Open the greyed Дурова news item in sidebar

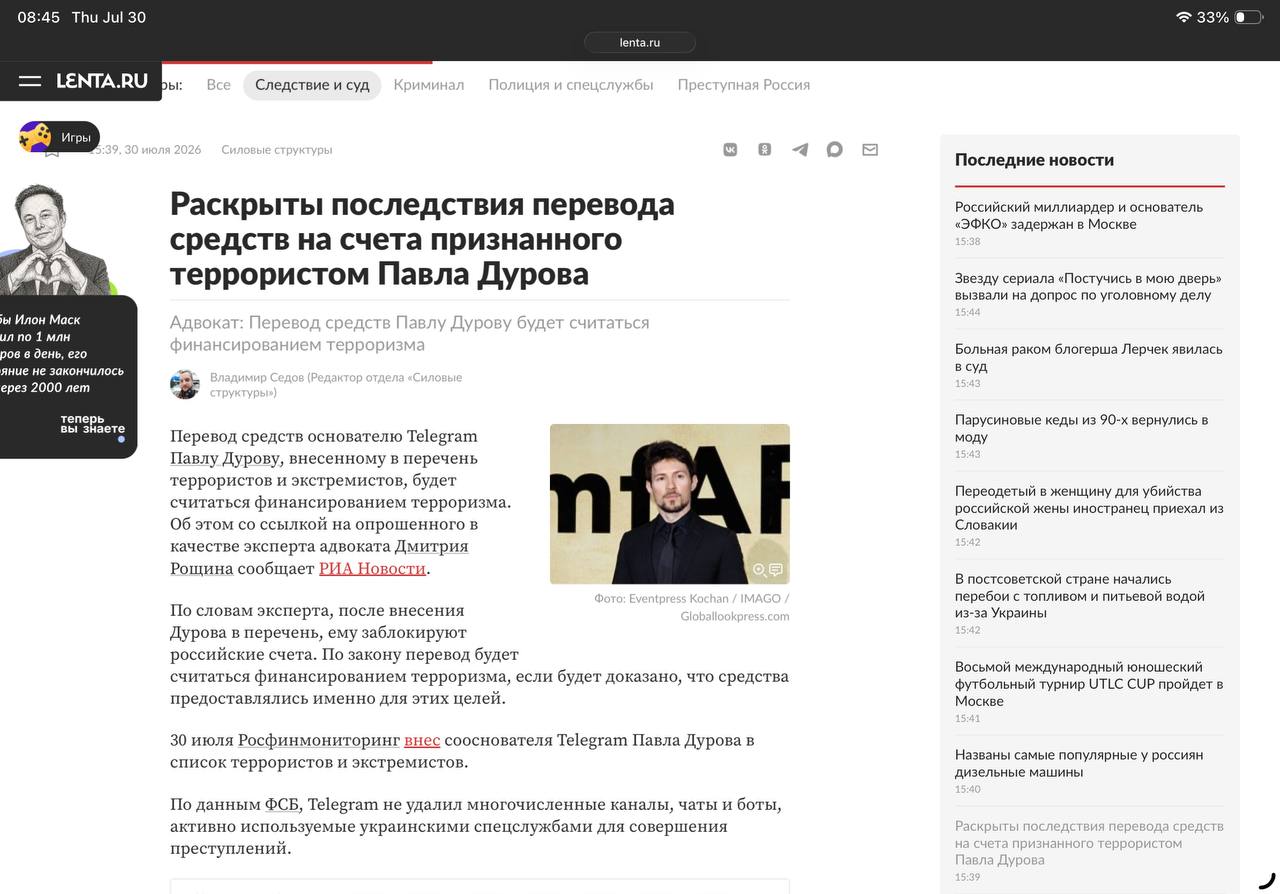point(1089,843)
